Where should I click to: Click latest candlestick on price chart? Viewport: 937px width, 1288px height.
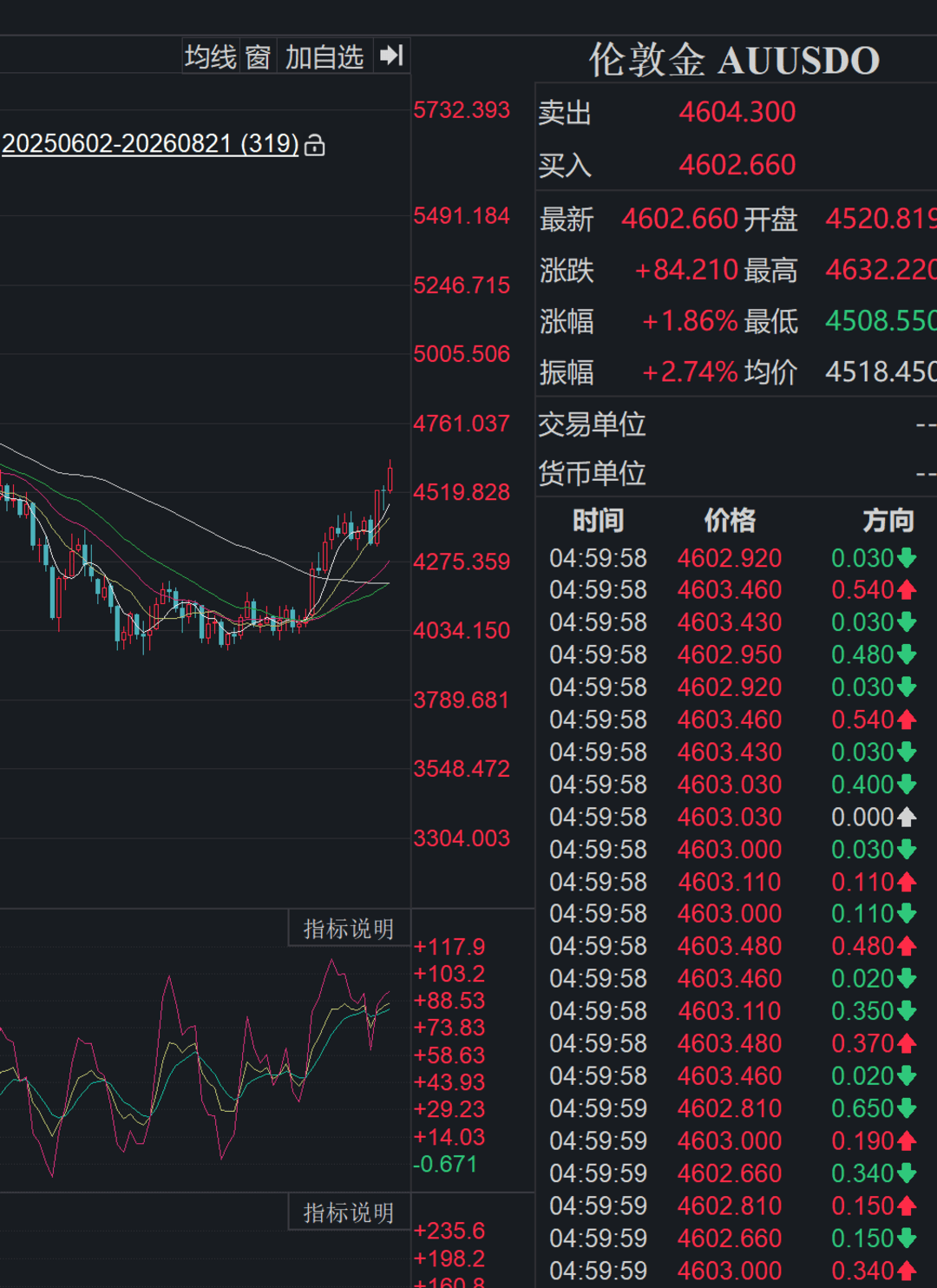390,476
